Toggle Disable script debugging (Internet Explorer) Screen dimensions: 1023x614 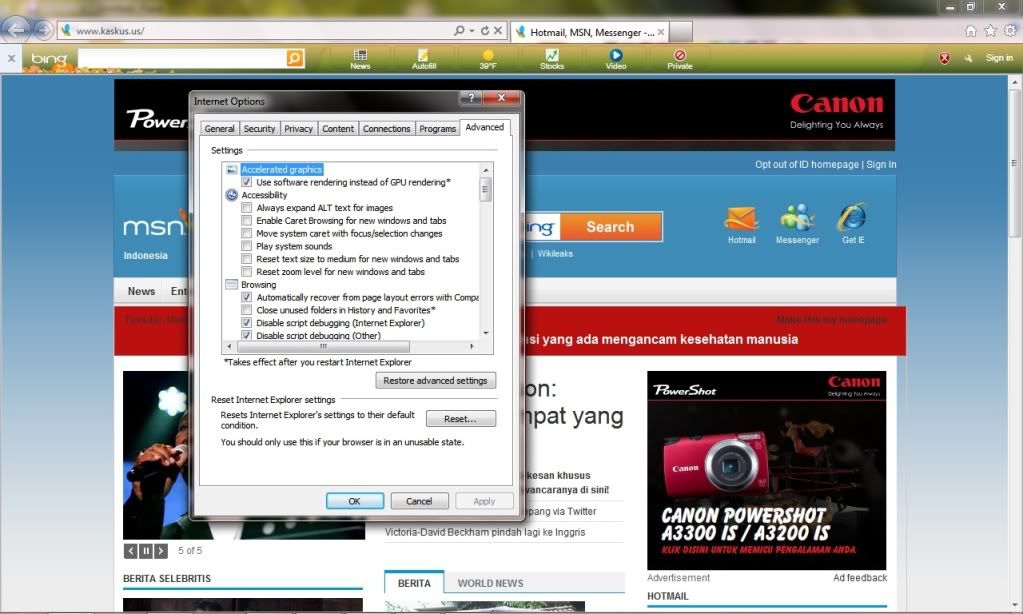(247, 322)
